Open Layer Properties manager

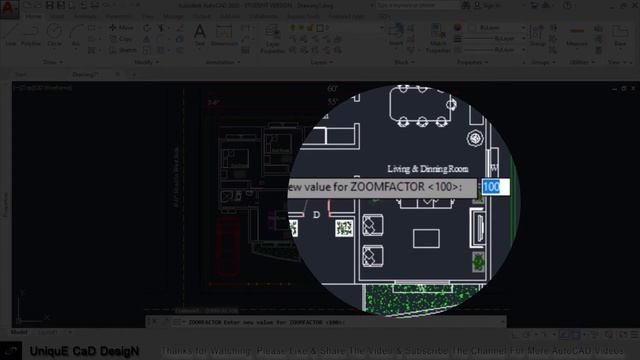point(273,39)
